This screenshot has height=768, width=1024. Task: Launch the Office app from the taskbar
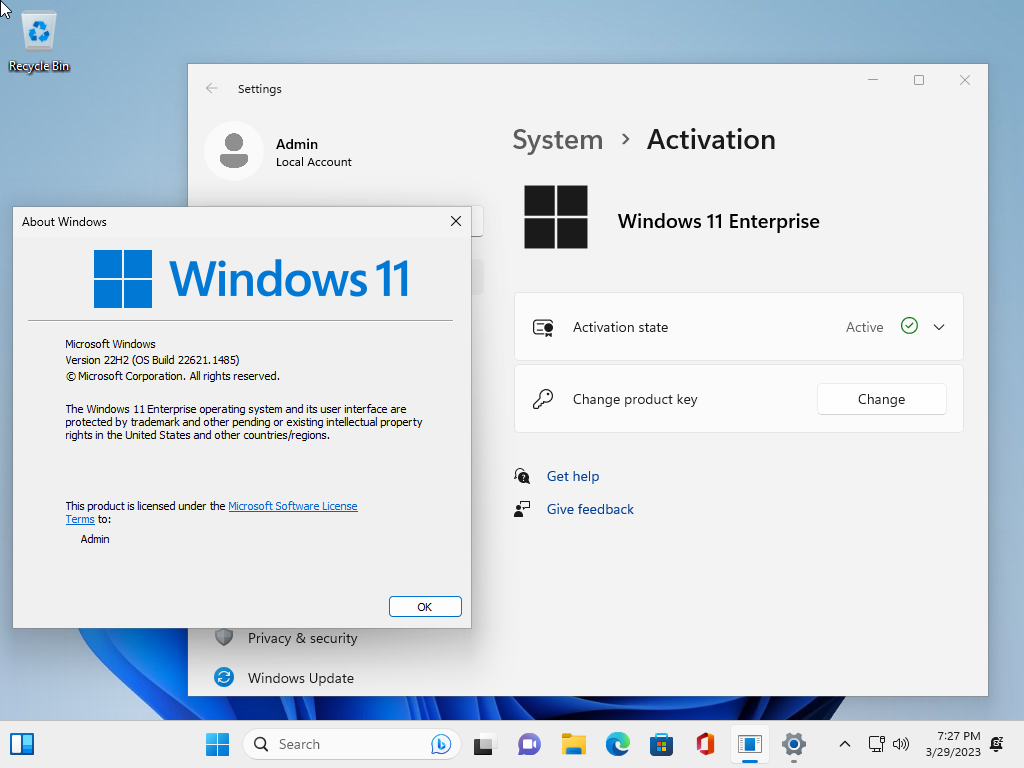tap(705, 744)
